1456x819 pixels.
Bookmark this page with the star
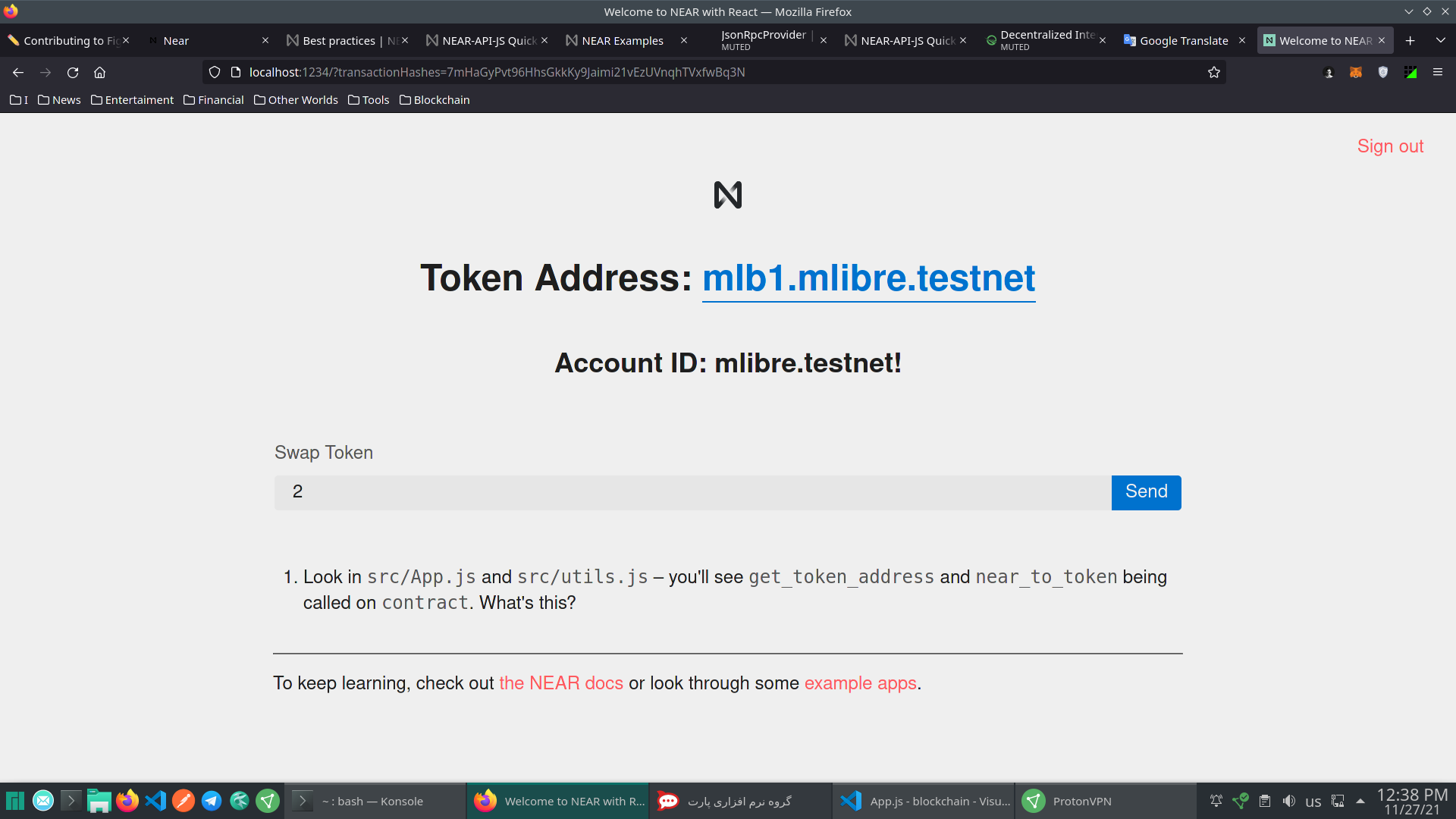coord(1214,72)
